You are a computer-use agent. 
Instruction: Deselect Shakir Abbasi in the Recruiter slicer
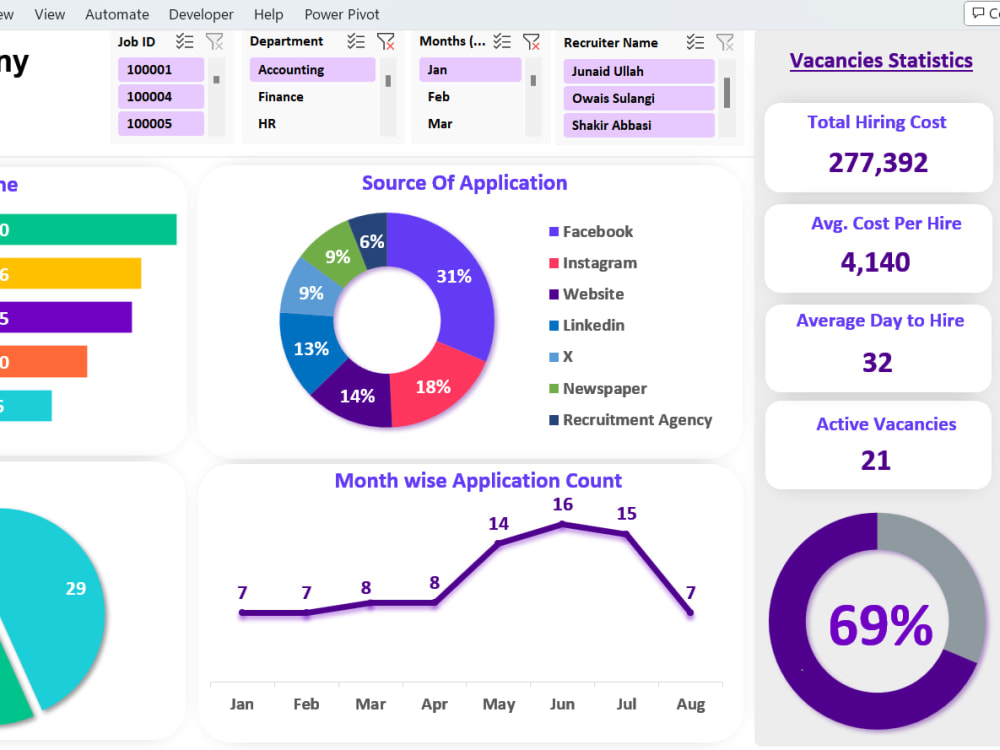(638, 124)
